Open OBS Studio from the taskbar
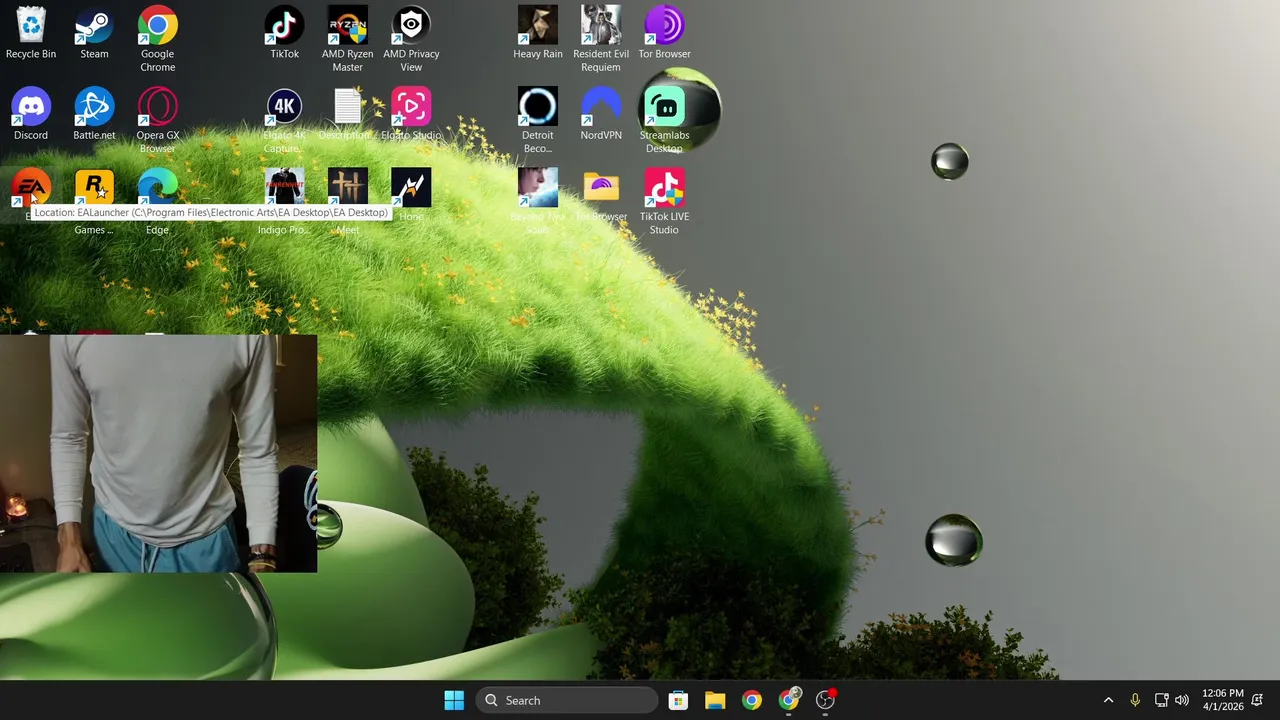This screenshot has height=720, width=1280. pos(826,700)
